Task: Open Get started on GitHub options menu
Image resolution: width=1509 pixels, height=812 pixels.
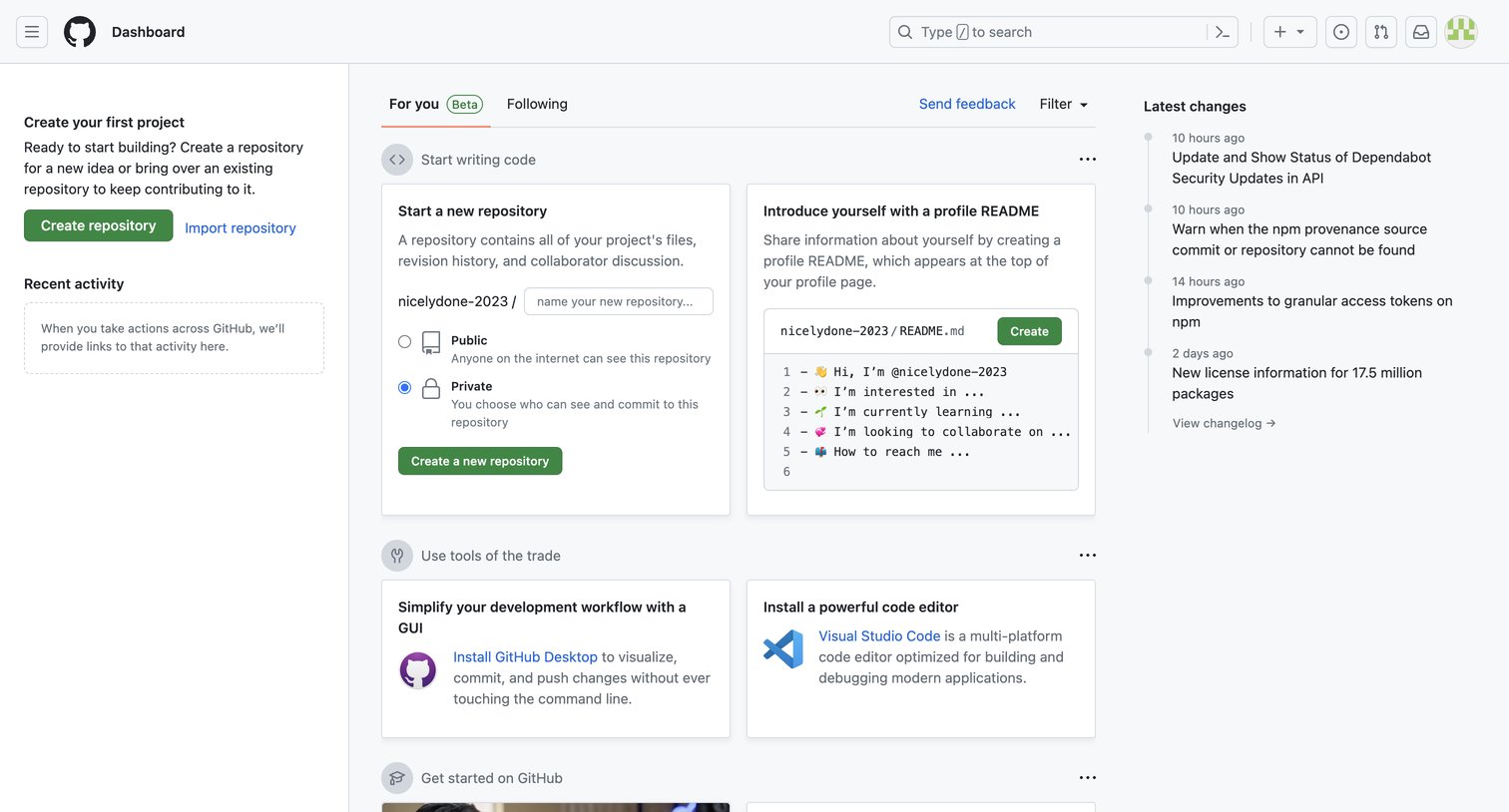Action: coord(1088,778)
